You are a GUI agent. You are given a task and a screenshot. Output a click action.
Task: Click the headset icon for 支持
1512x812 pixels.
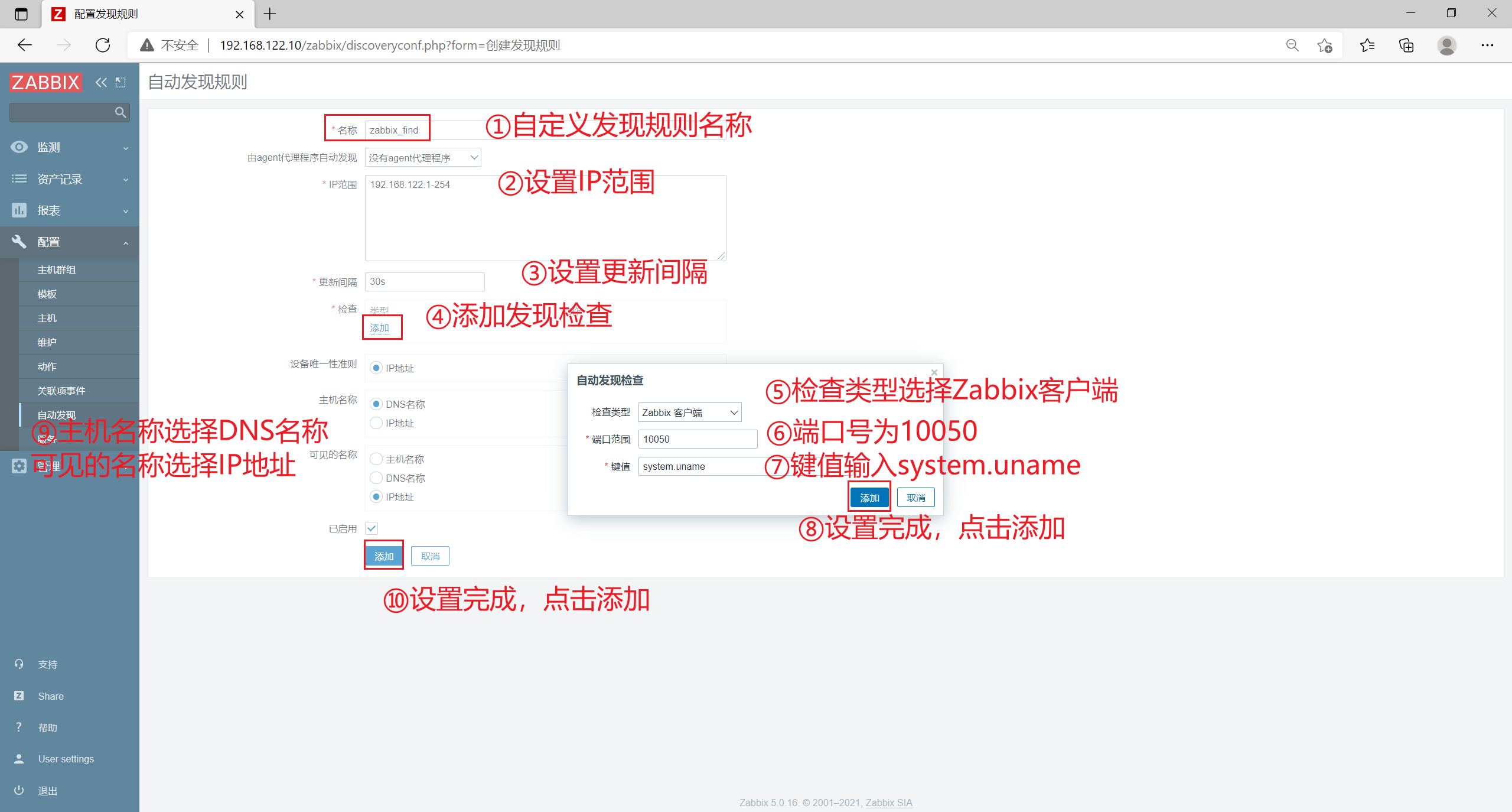tap(19, 664)
